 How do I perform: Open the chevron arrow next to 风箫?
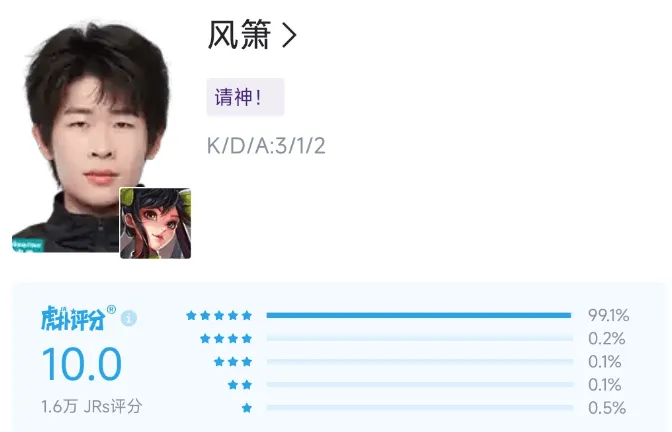point(290,35)
